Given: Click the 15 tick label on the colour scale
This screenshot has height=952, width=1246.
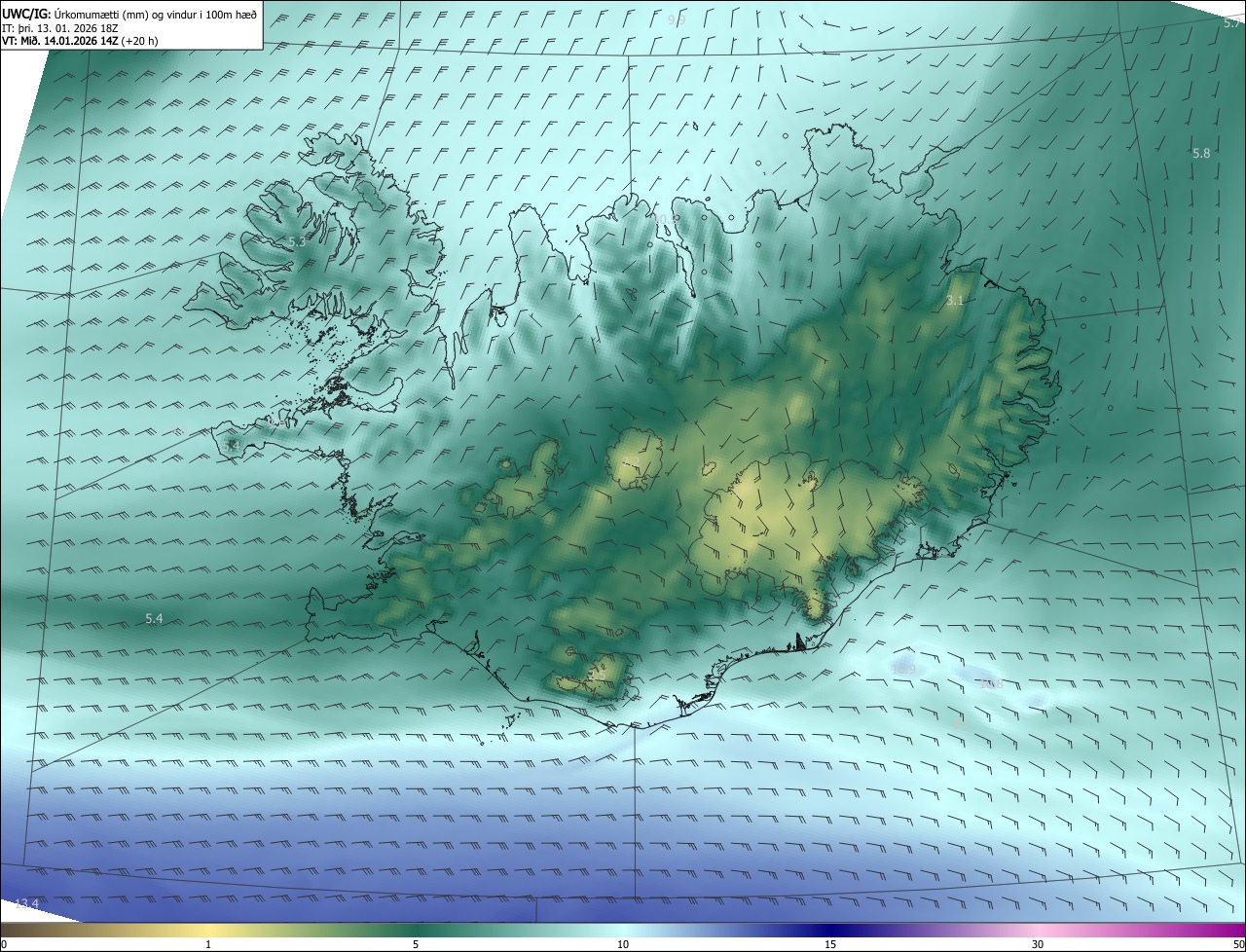Looking at the screenshot, I should (830, 944).
